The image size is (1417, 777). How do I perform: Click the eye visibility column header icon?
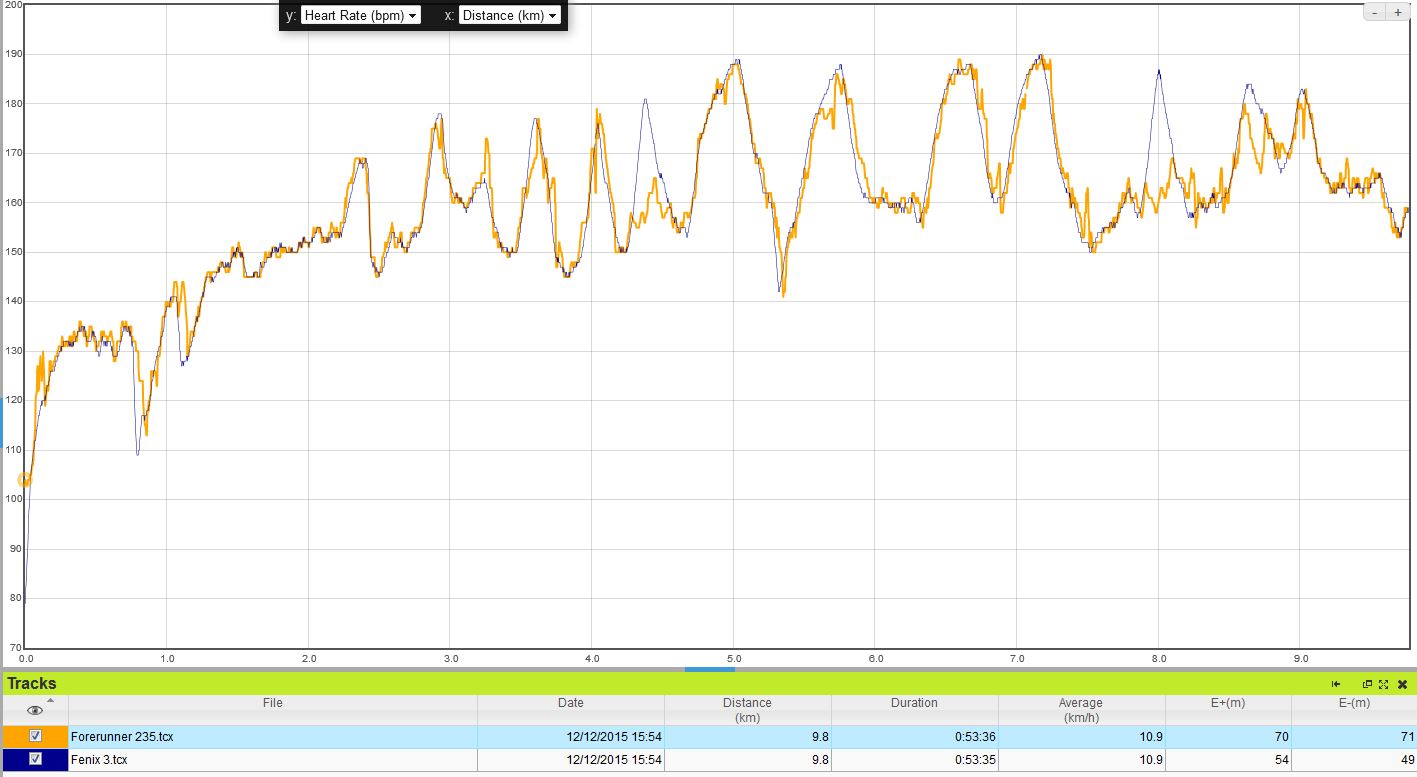tap(35, 710)
